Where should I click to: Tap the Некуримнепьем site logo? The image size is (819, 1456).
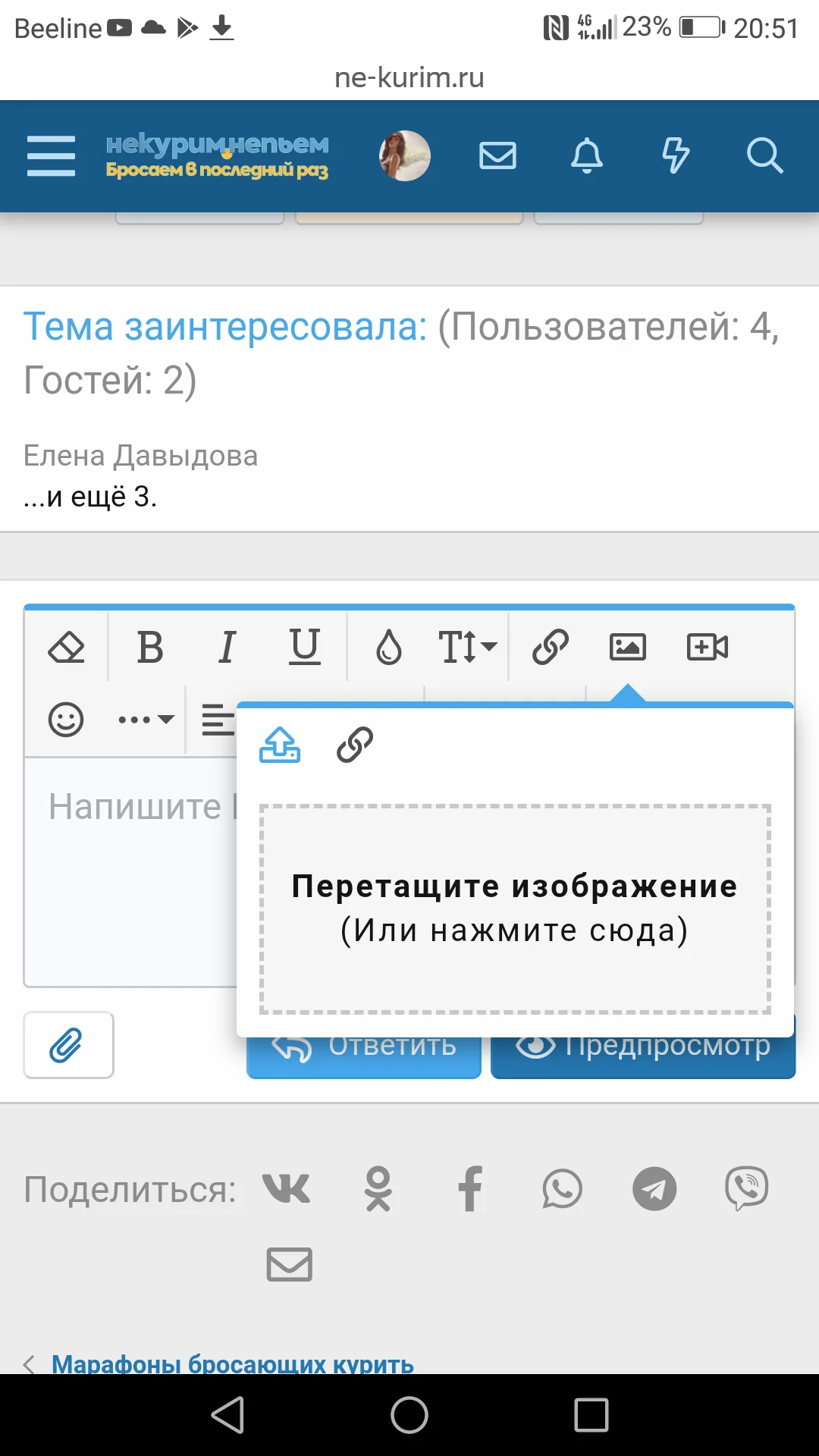pos(218,155)
